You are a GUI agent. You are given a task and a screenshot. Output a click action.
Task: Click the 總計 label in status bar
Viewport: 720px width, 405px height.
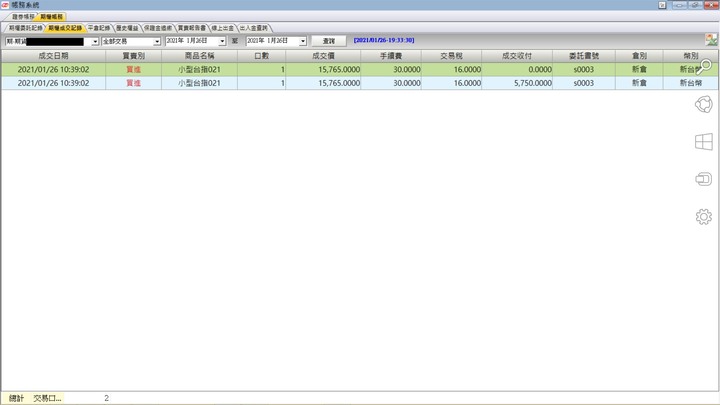click(16, 398)
